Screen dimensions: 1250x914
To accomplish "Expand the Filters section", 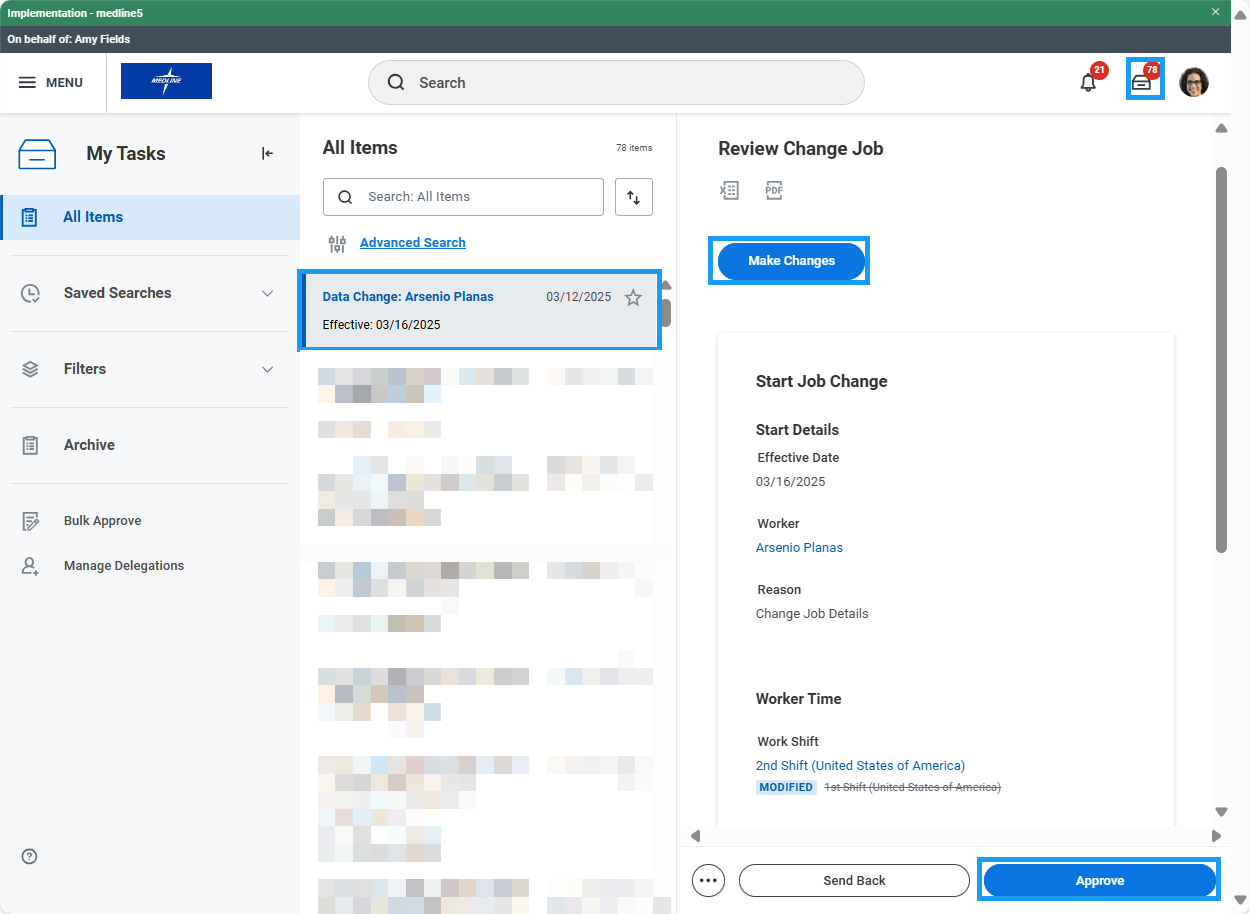I will pyautogui.click(x=267, y=369).
